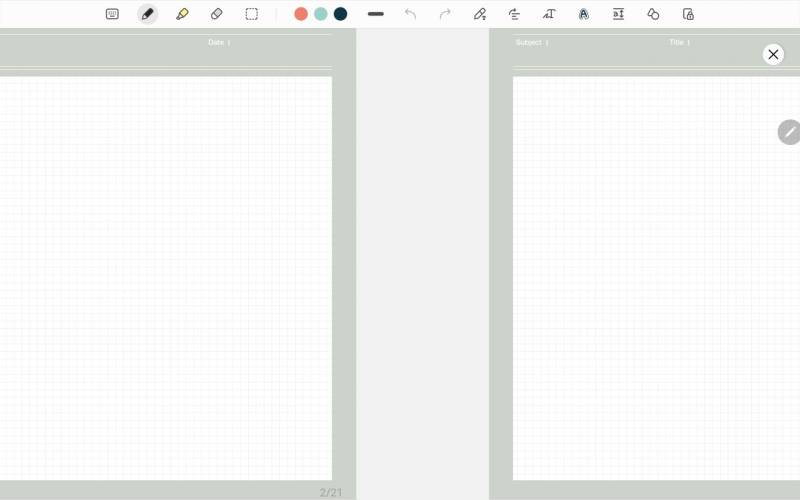
Task: Pick the dark navy pen color
Action: pos(340,14)
